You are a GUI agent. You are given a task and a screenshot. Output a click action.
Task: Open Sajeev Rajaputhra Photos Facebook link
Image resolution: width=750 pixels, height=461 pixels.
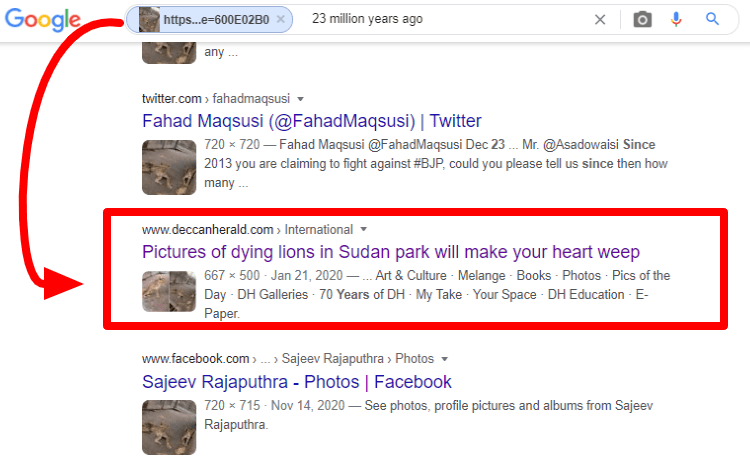coord(297,381)
